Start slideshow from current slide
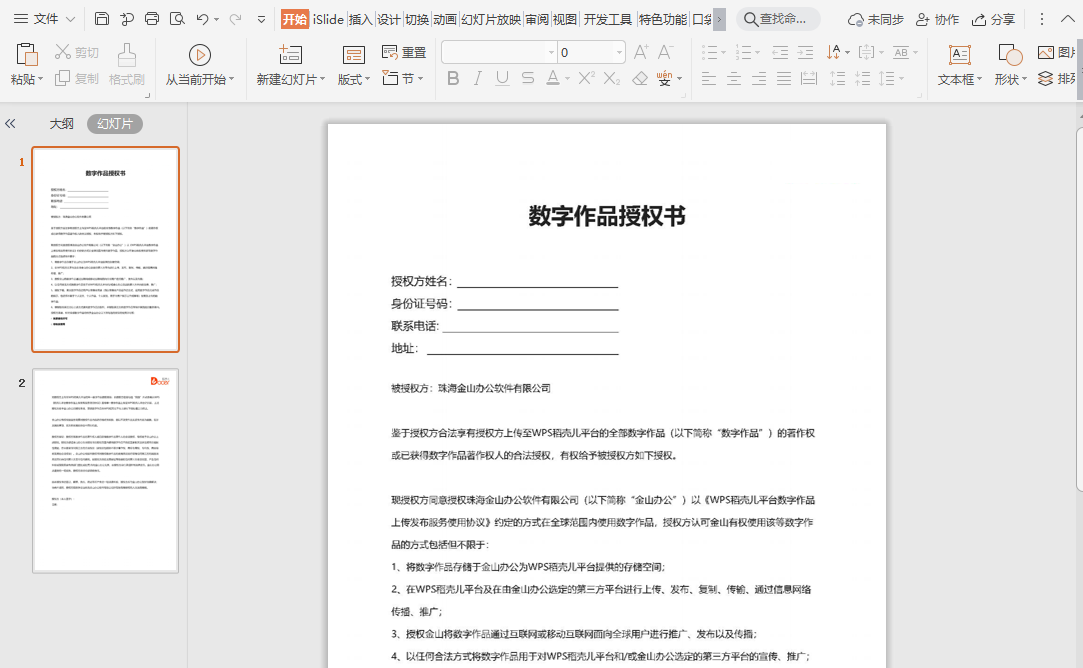Screen dimensions: 1083x668 click(x=200, y=55)
